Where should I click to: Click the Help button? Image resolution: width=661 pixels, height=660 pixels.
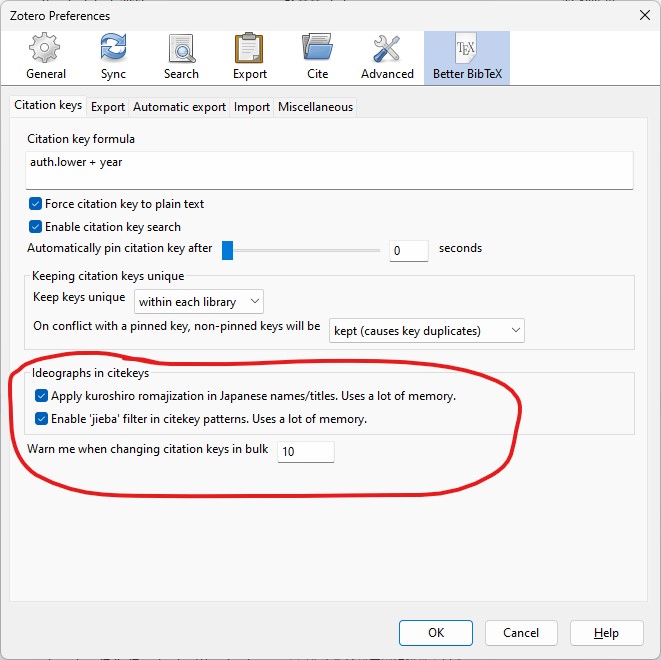[x=606, y=633]
